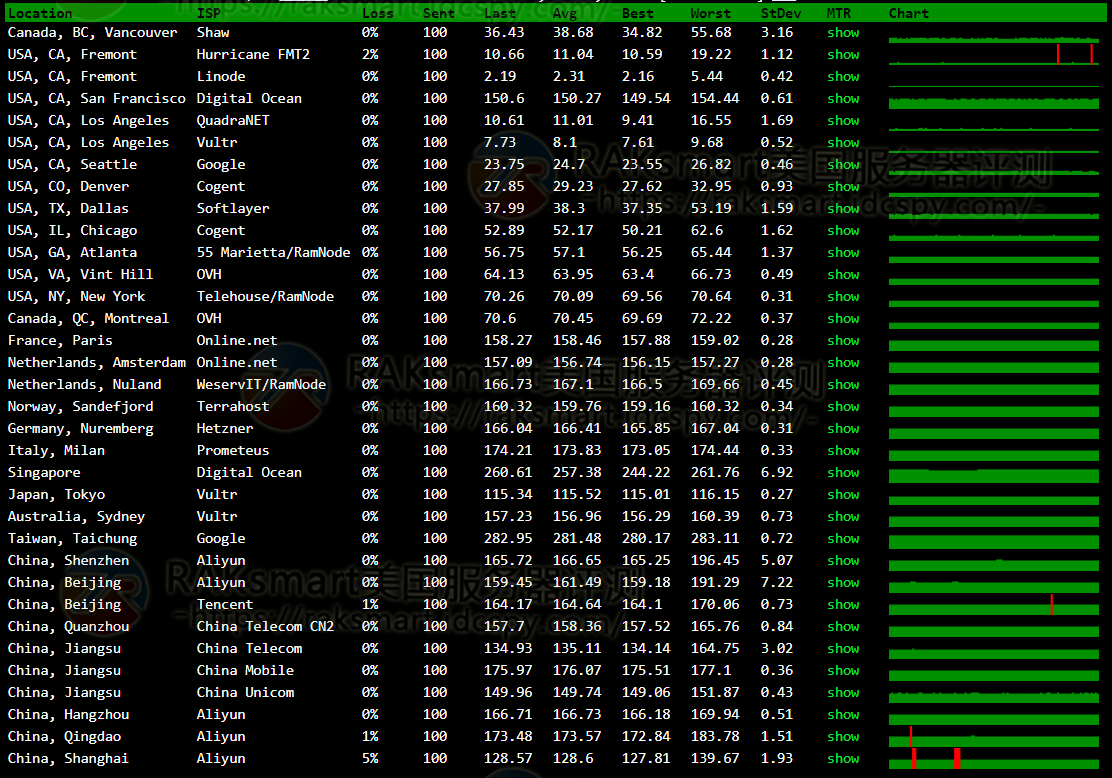Select 'Prometeus' ISP cell
The image size is (1112, 778).
click(233, 450)
